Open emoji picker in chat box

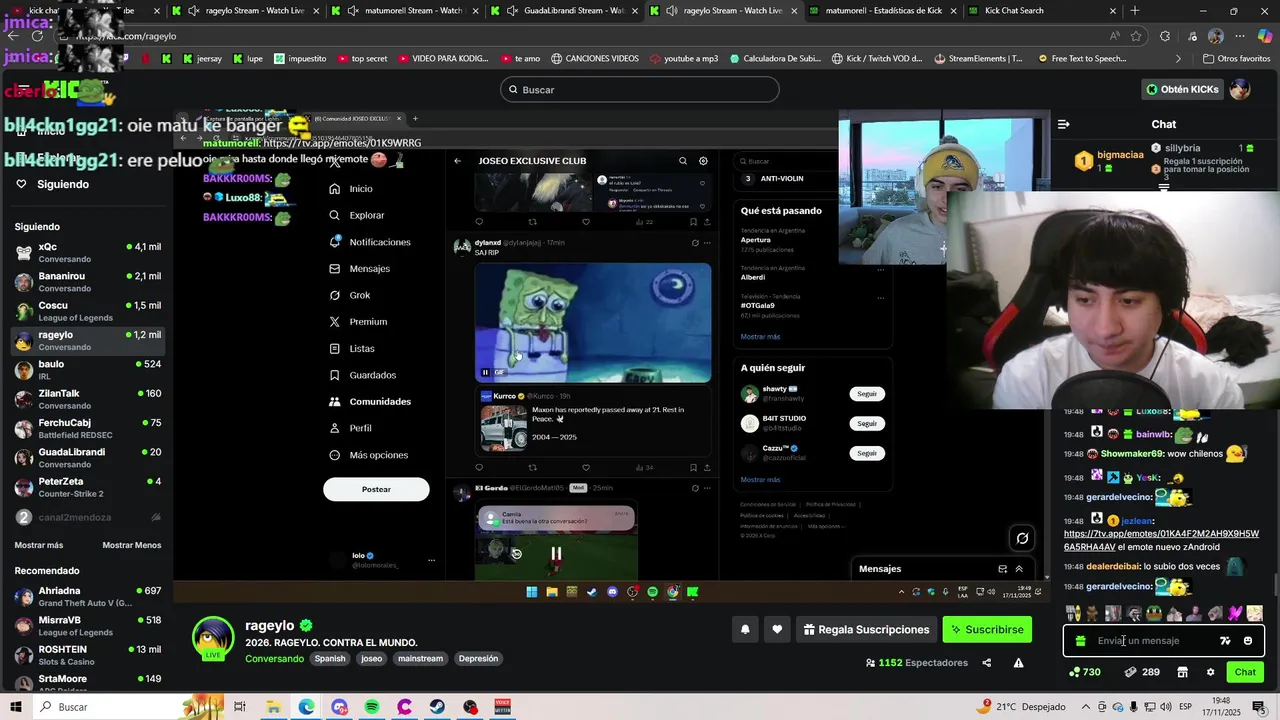[1247, 641]
